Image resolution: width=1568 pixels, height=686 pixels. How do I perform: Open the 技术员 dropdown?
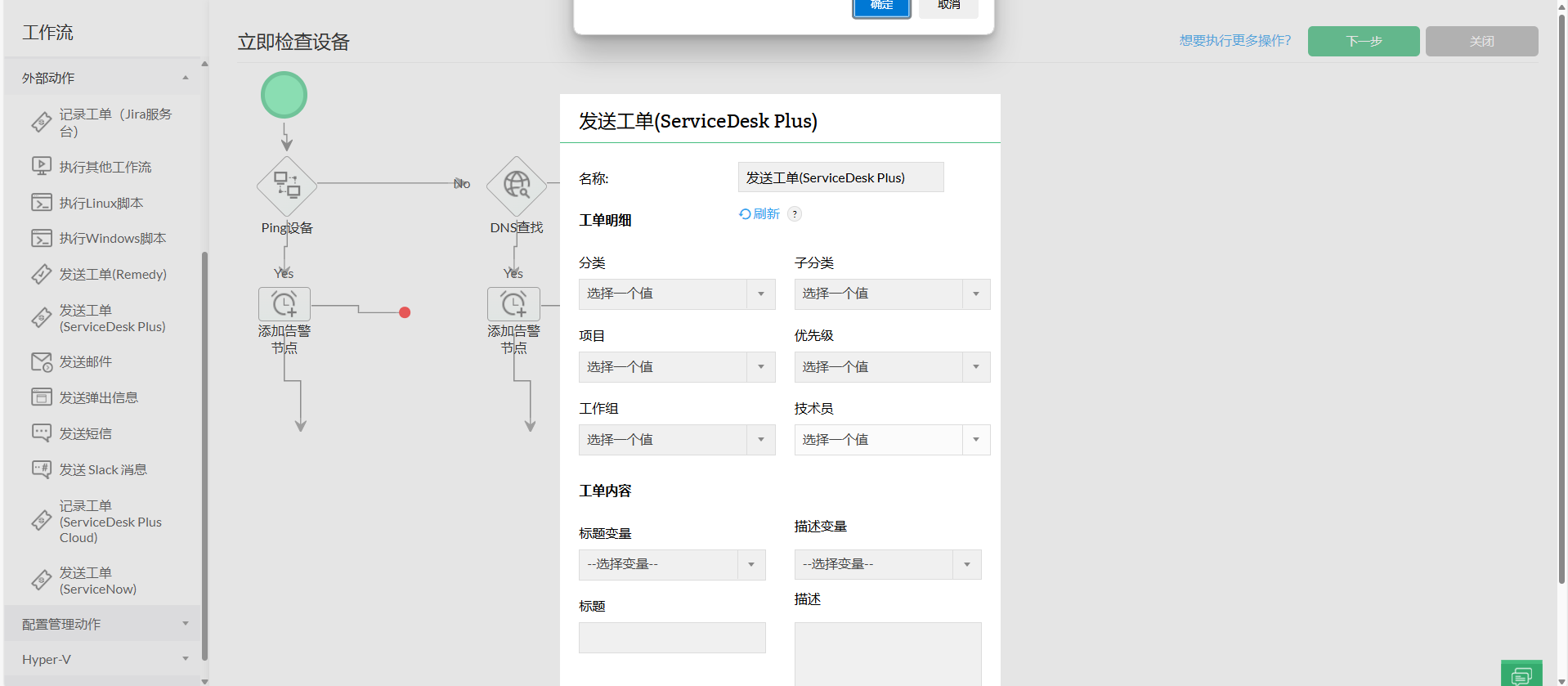tap(893, 440)
